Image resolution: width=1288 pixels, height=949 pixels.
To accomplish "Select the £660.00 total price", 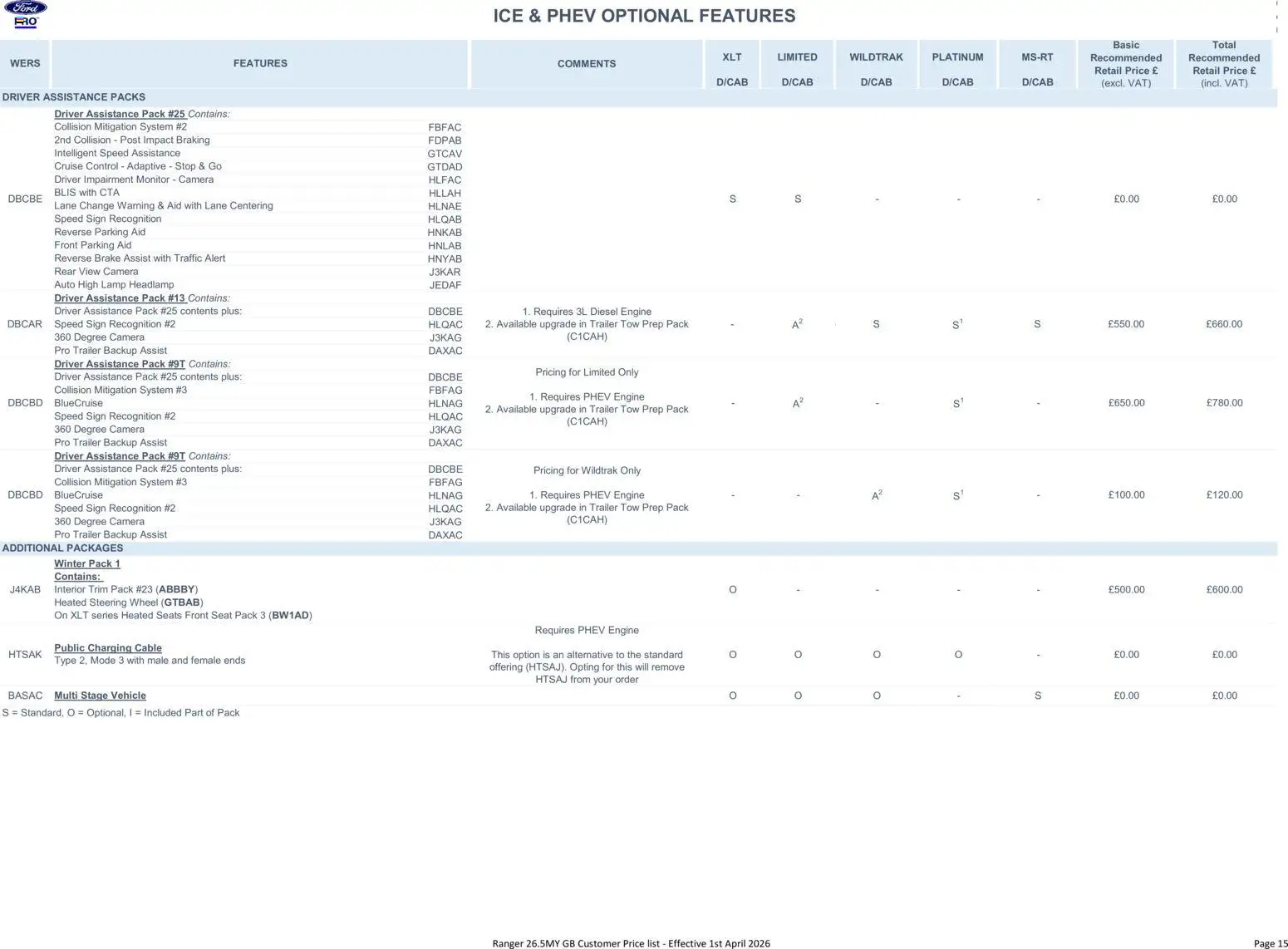I will 1224,324.
